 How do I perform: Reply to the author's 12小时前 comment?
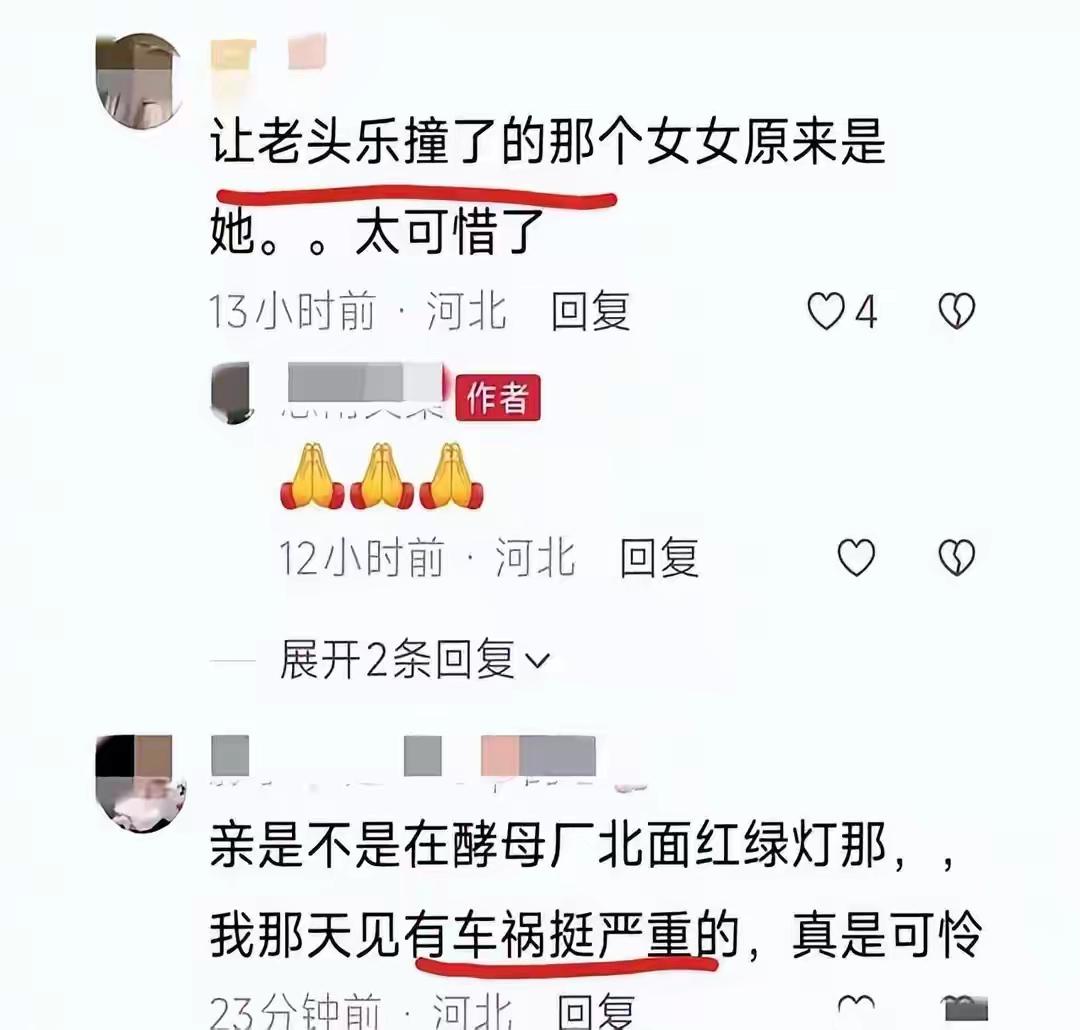click(659, 557)
